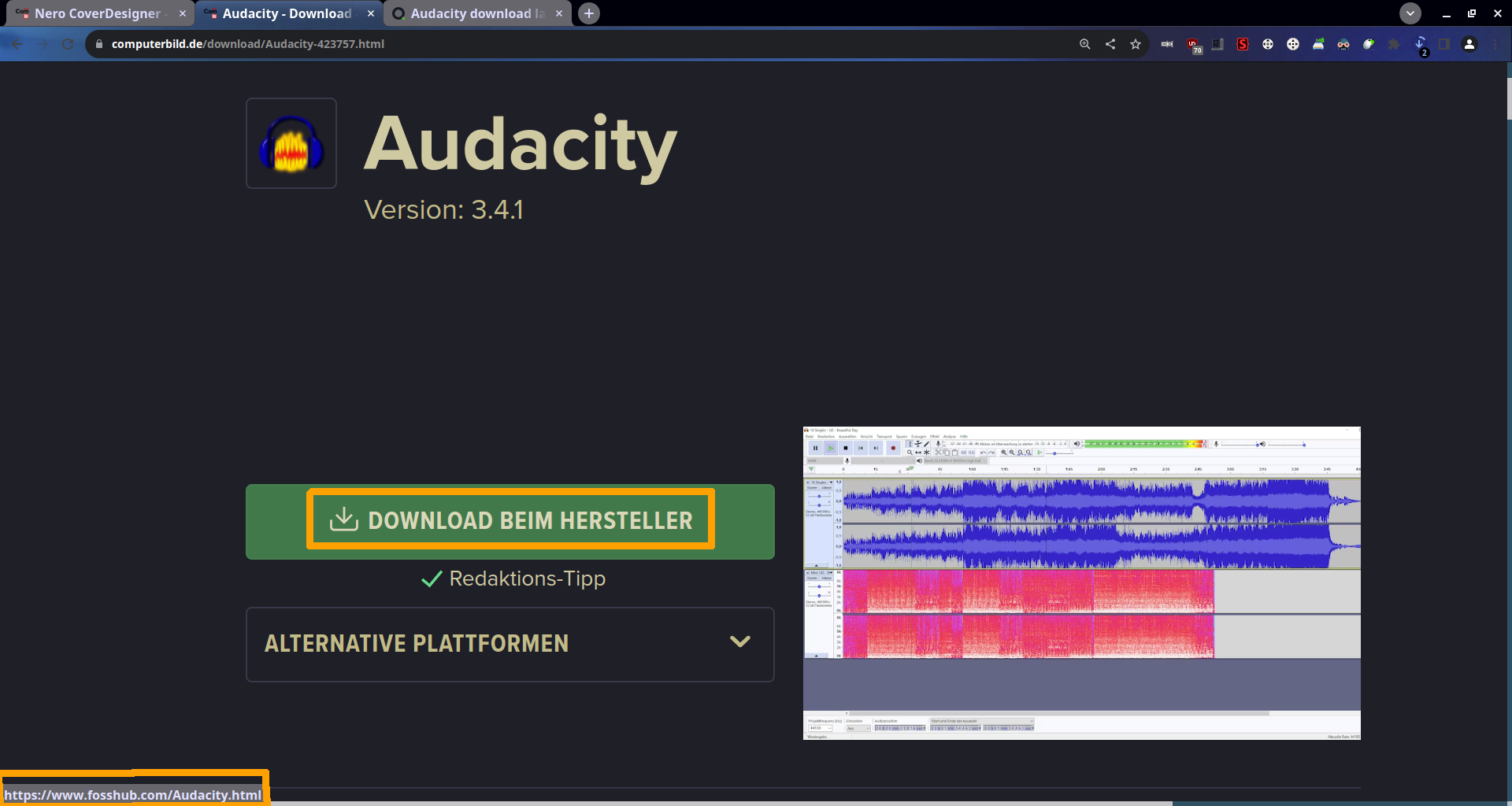Open the page zoom magnifier control
Viewport: 1512px width, 806px height.
[1085, 44]
